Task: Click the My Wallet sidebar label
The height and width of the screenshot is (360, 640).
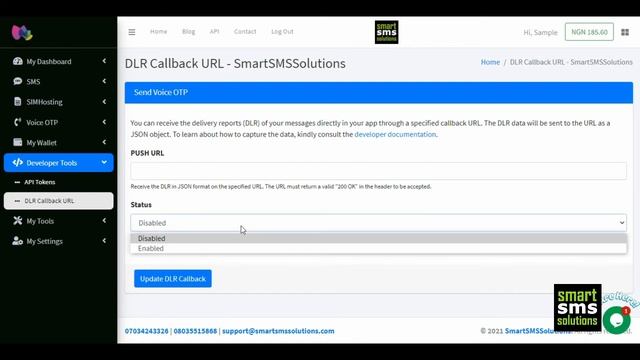Action: (41, 143)
